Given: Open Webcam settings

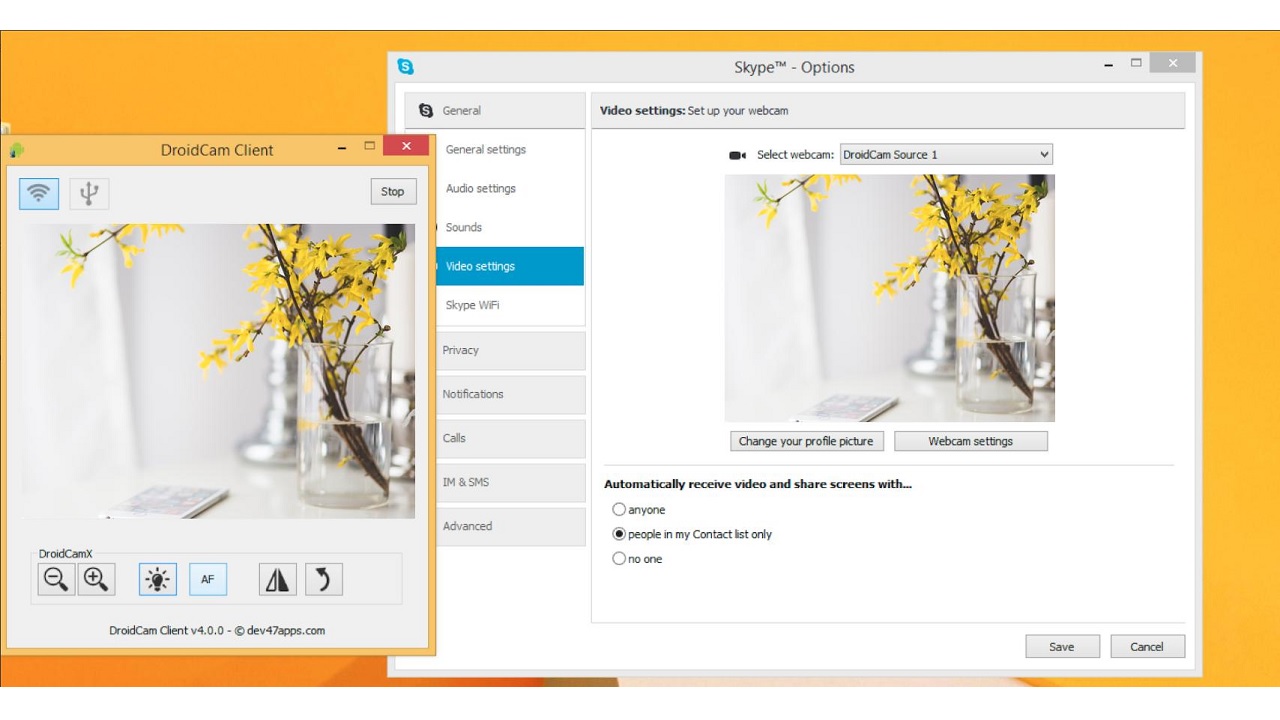Looking at the screenshot, I should (971, 441).
